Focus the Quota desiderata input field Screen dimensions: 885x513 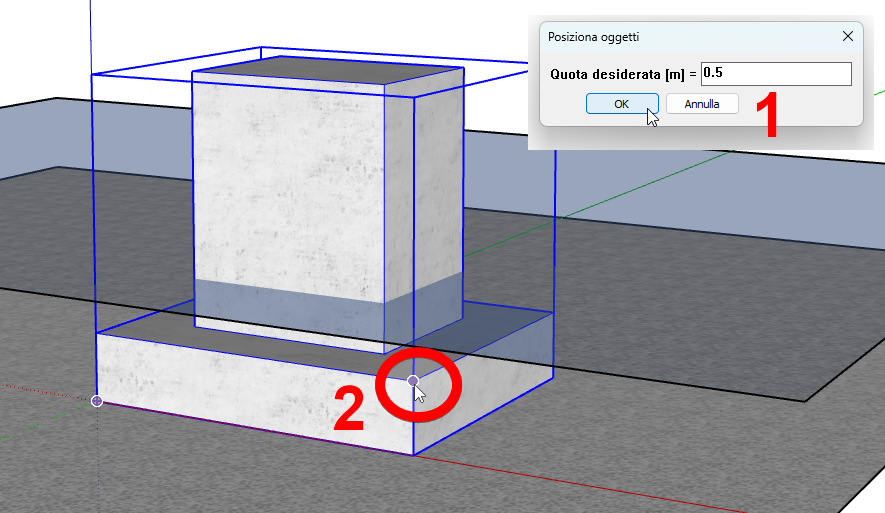coord(776,74)
